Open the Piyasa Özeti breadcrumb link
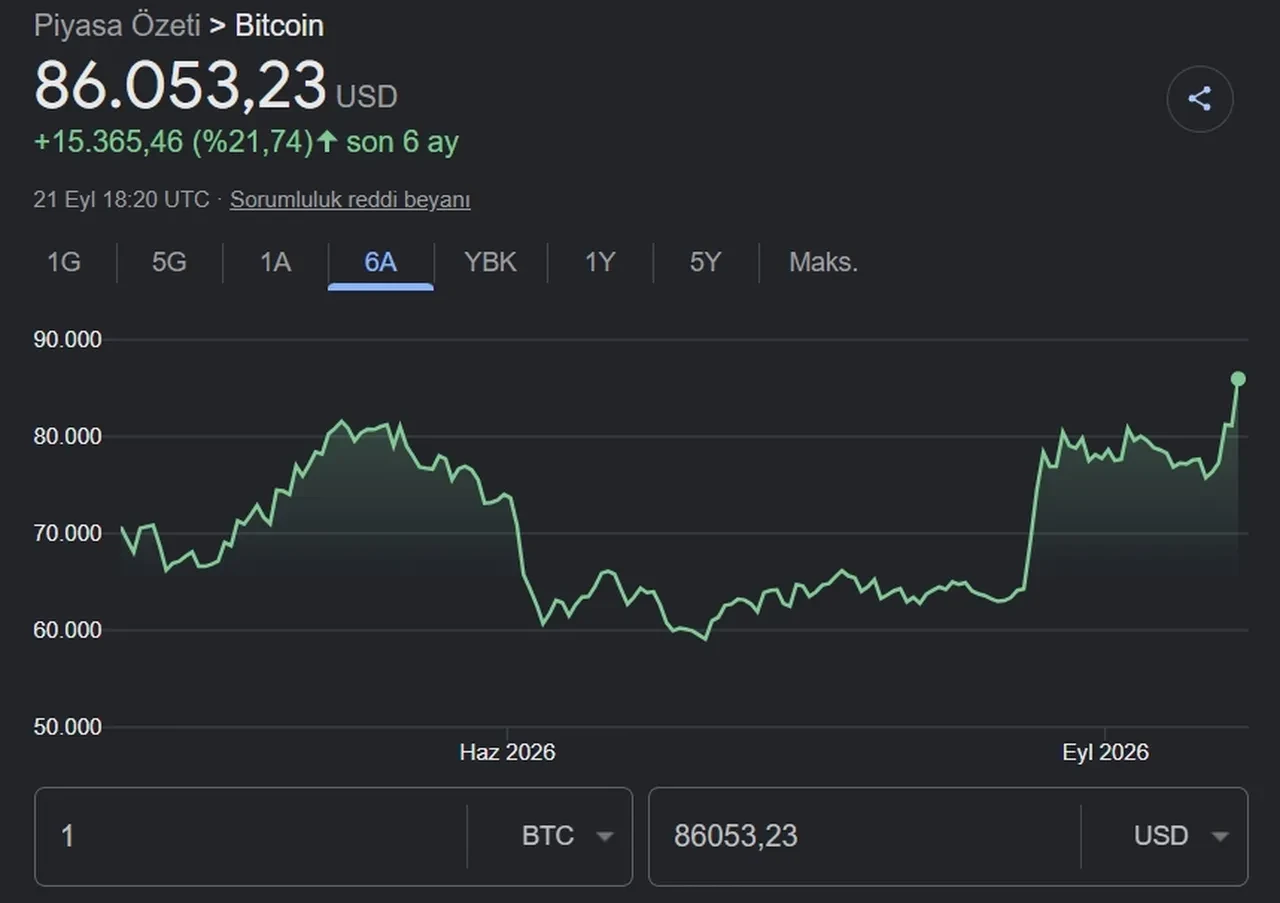Image resolution: width=1280 pixels, height=903 pixels. (117, 25)
